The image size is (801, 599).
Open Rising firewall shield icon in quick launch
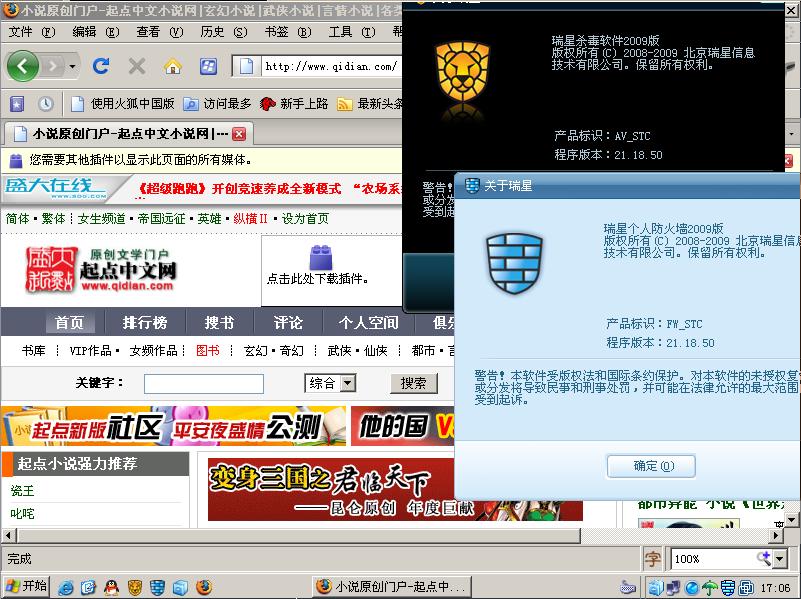click(157, 587)
